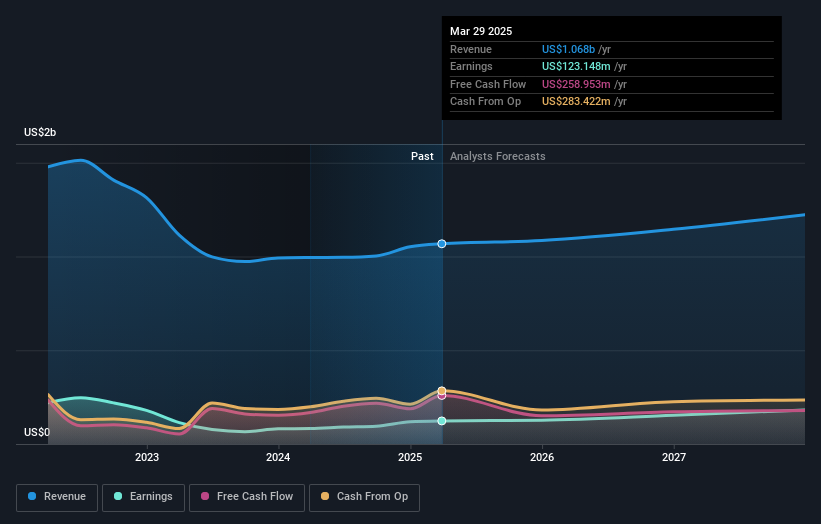The height and width of the screenshot is (524, 821).
Task: Select the orange Cash From Op data point
Action: click(x=442, y=391)
